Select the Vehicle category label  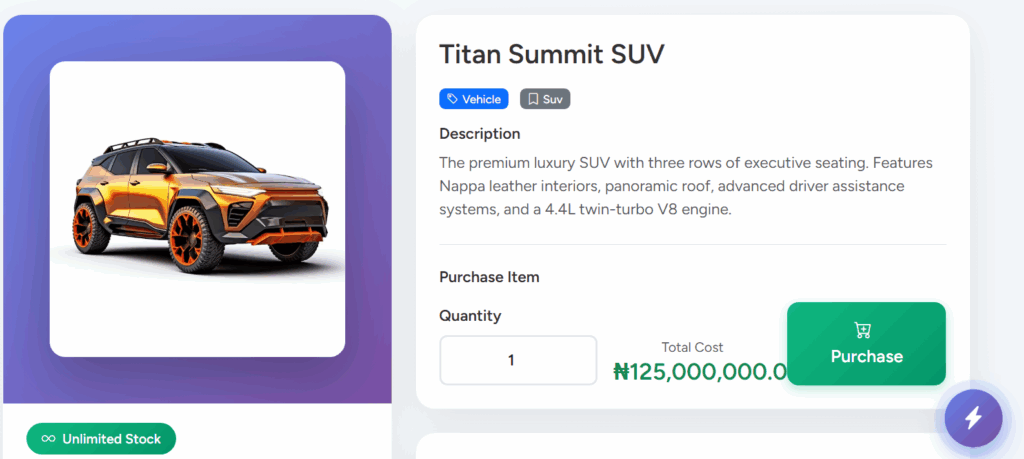[x=481, y=99]
